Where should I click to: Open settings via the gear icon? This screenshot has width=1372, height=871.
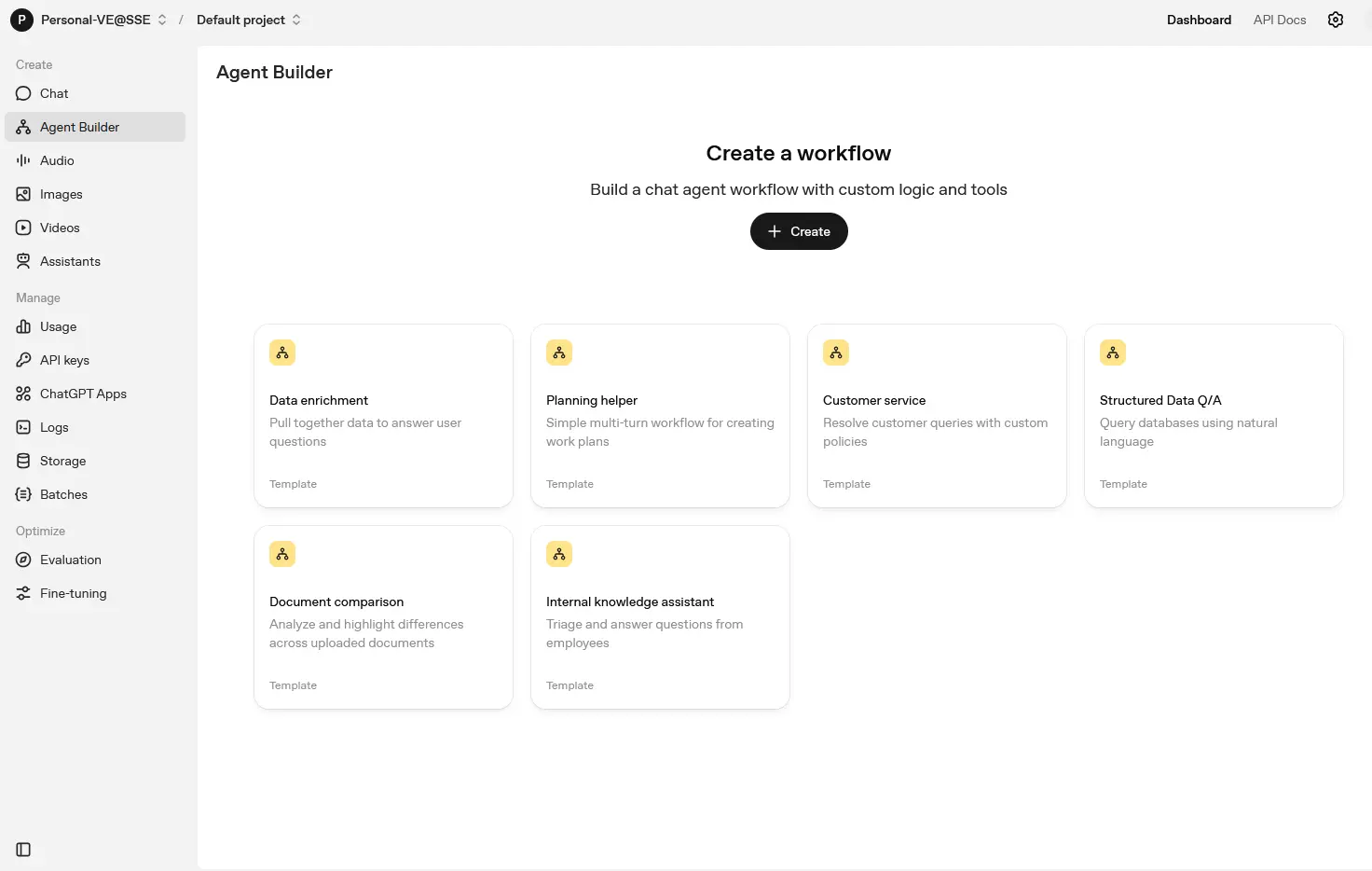point(1335,20)
